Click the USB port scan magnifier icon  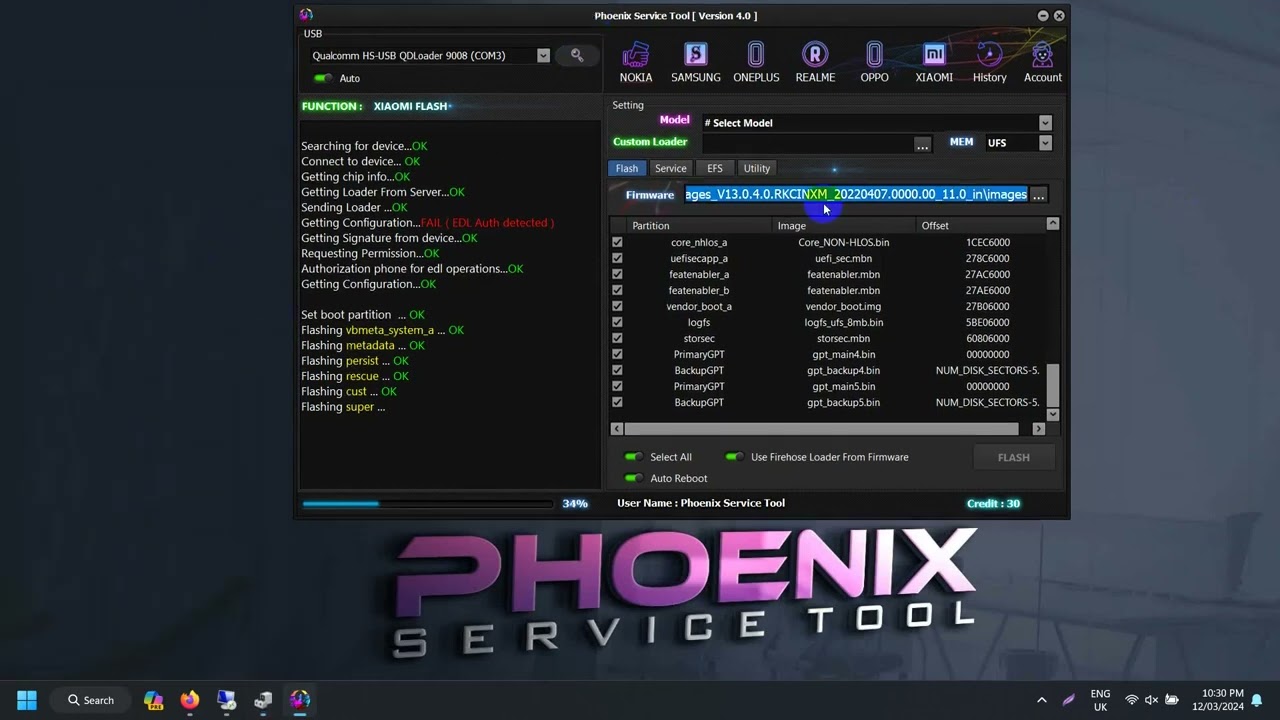click(576, 55)
